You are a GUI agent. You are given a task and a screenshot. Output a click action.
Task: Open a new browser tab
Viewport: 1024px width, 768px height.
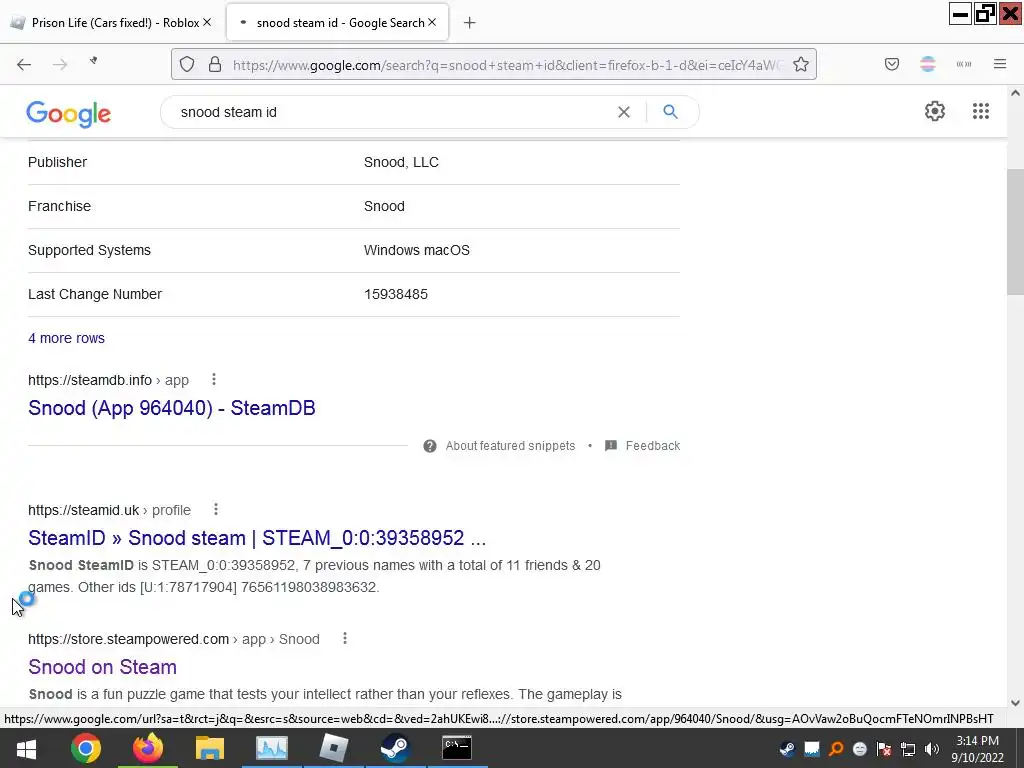coord(470,23)
